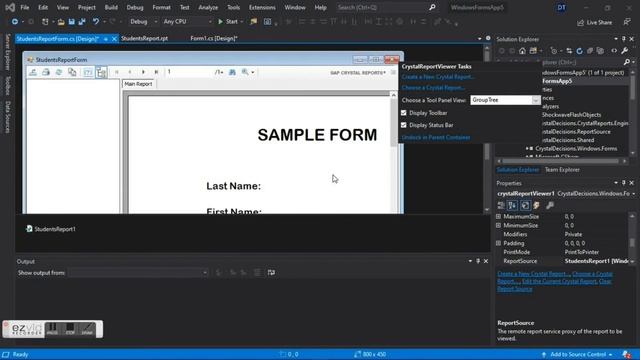Click Undock in Parent Container link

click(436, 138)
